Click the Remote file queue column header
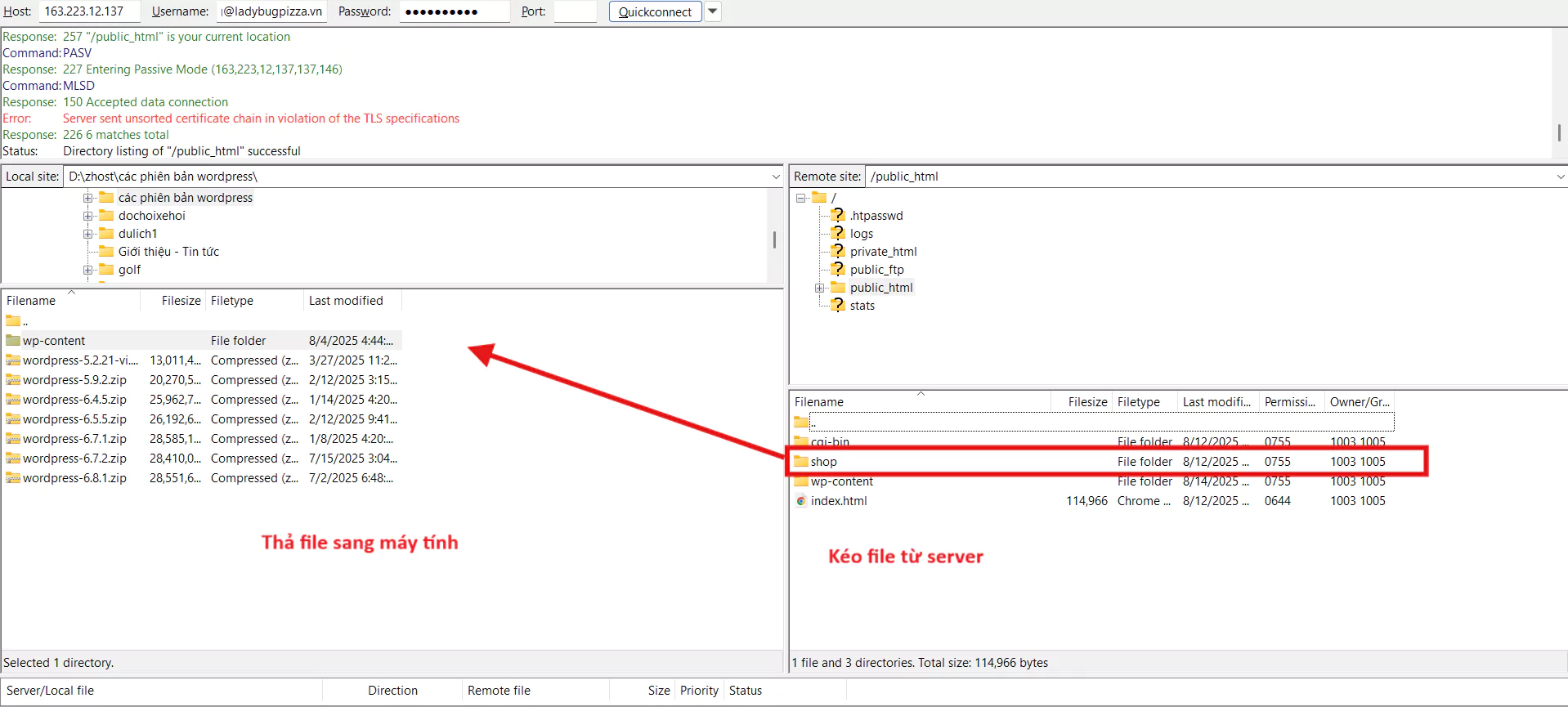Viewport: 1568px width, 707px height. (x=535, y=691)
